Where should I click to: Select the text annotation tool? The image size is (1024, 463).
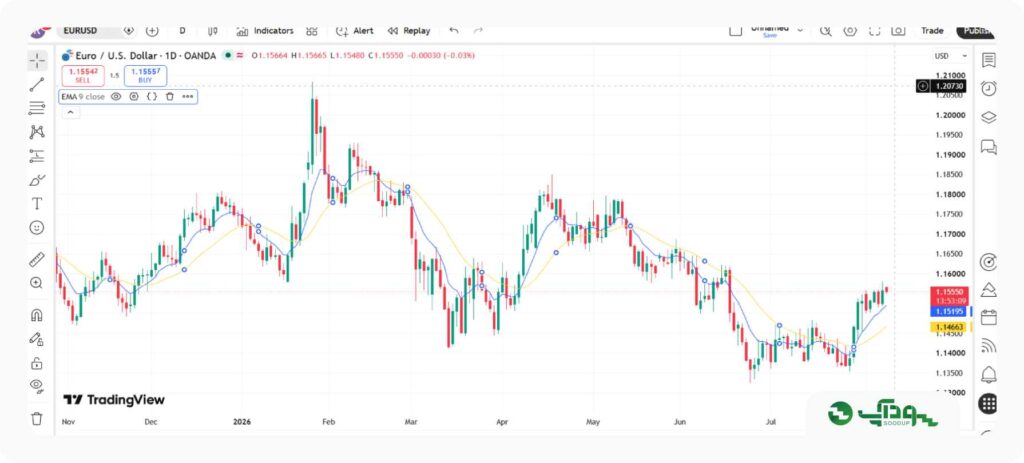click(x=37, y=204)
